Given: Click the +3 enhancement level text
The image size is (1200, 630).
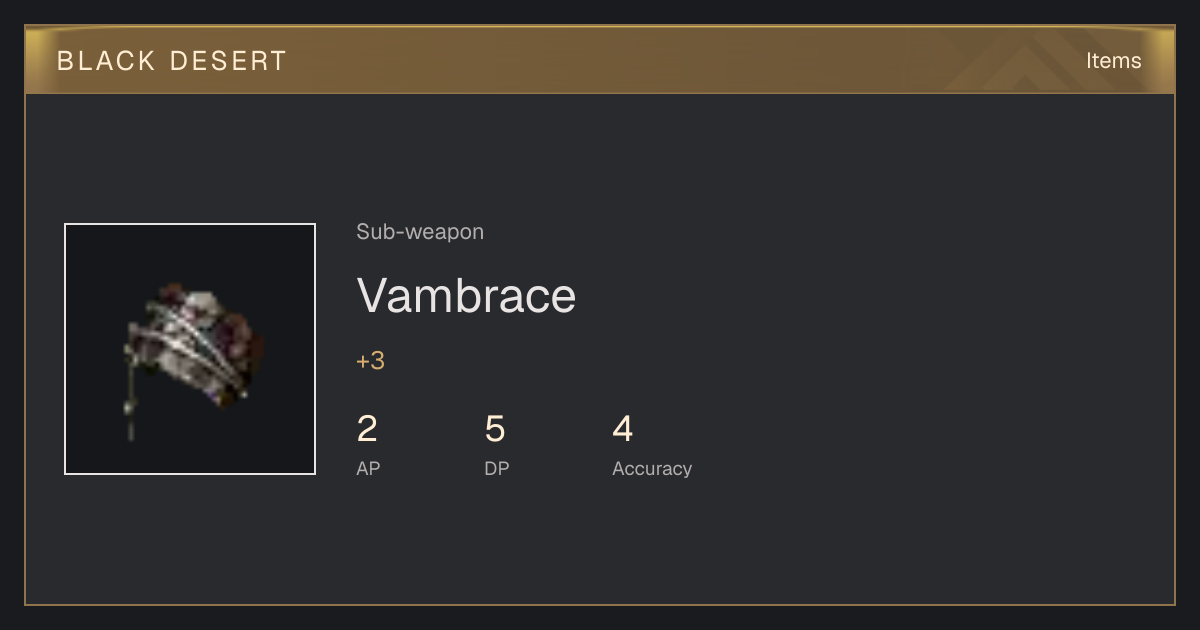Looking at the screenshot, I should click(370, 361).
